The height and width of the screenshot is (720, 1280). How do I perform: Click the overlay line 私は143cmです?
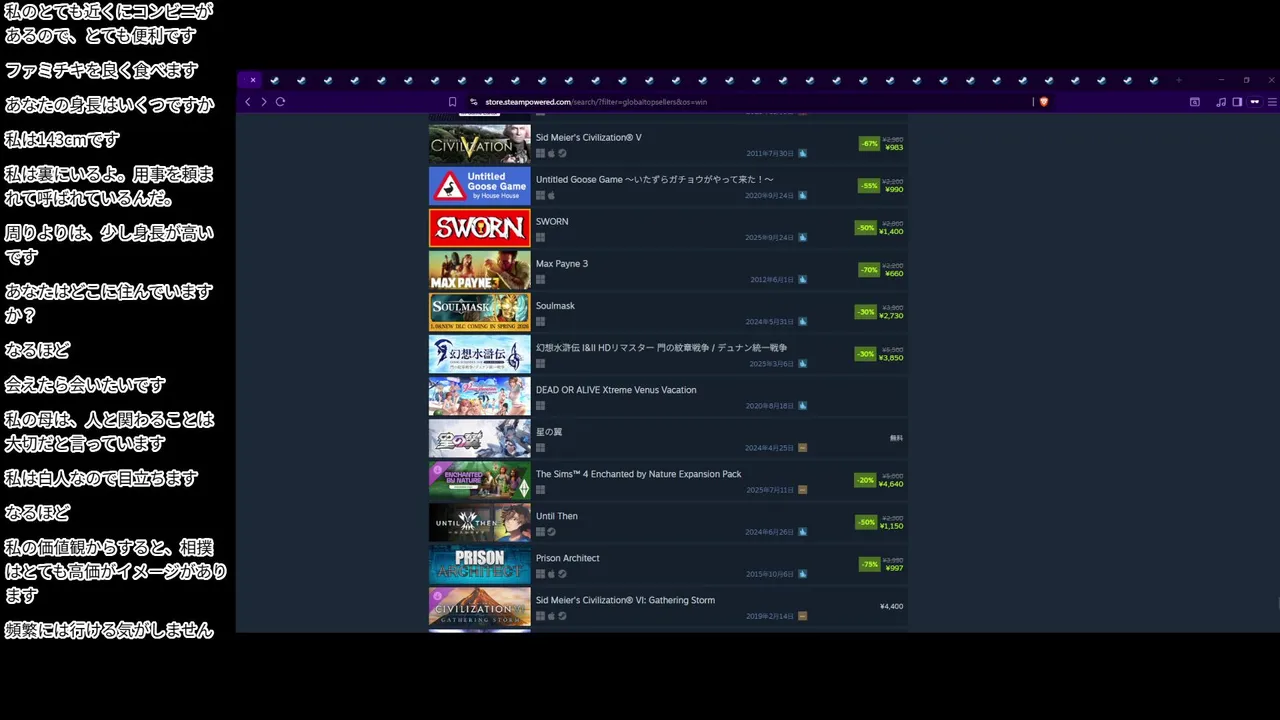[x=62, y=140]
